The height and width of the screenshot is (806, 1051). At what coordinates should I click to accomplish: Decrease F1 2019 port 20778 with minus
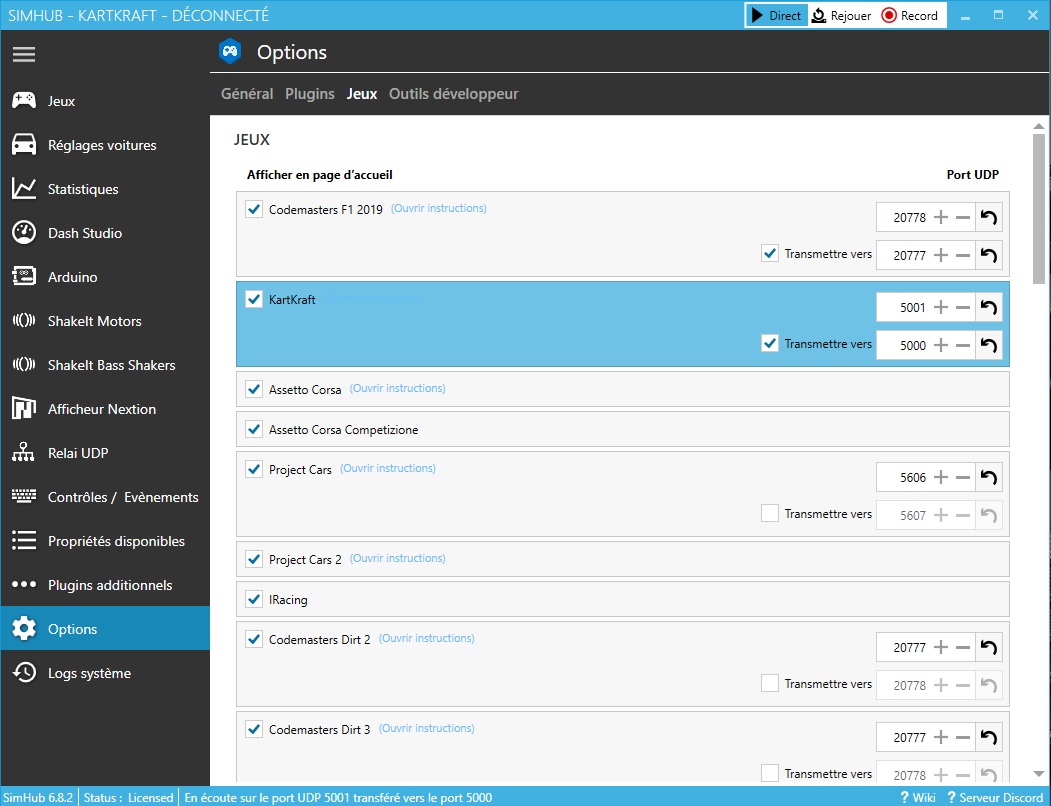963,217
